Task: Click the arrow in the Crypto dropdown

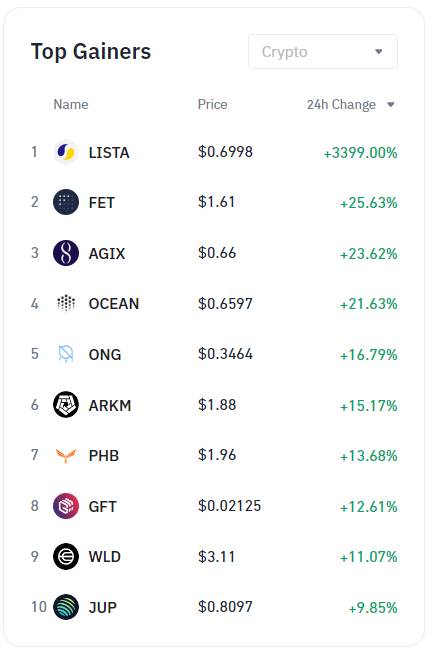Action: pyautogui.click(x=378, y=52)
